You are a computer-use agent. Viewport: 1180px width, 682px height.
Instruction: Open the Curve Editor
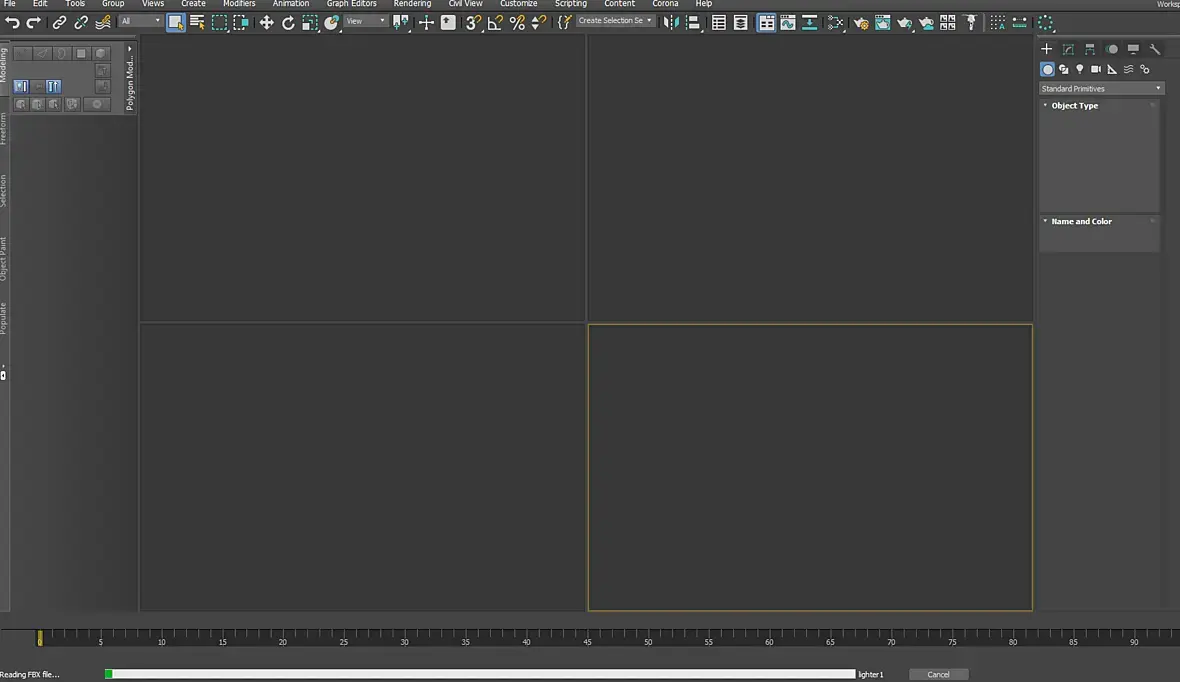click(787, 23)
